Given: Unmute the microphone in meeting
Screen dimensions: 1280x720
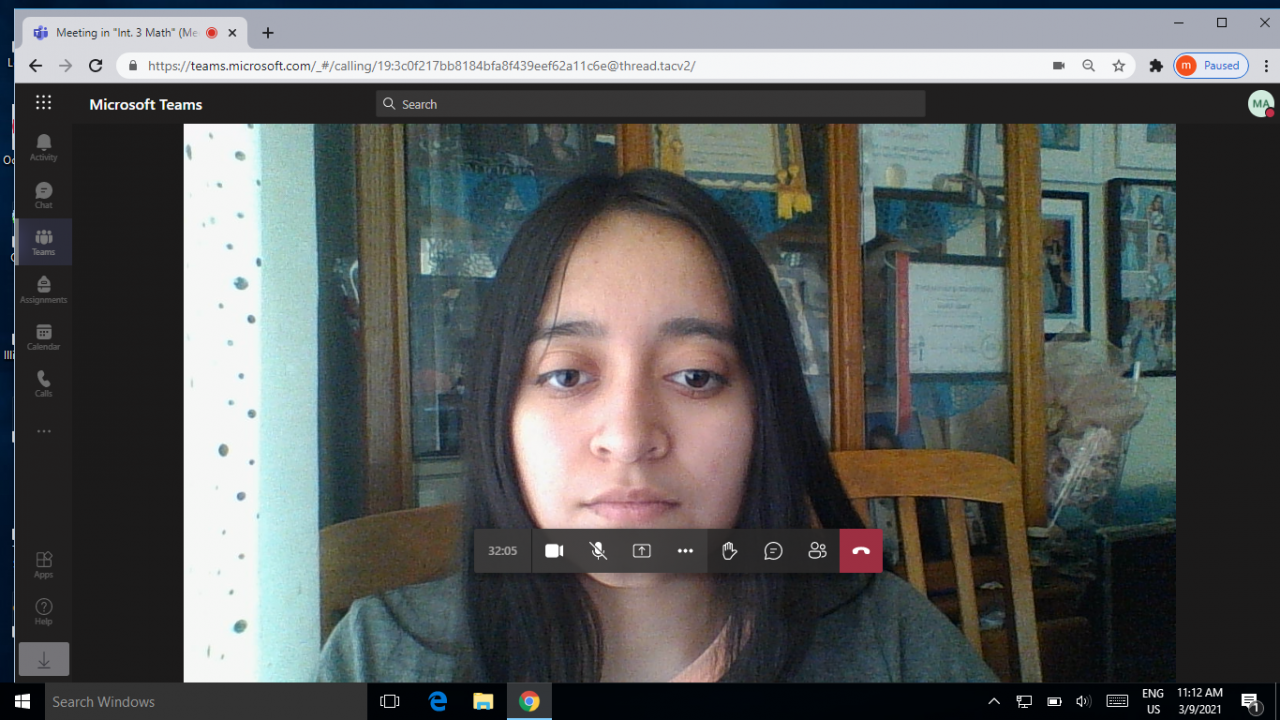Looking at the screenshot, I should [x=598, y=551].
